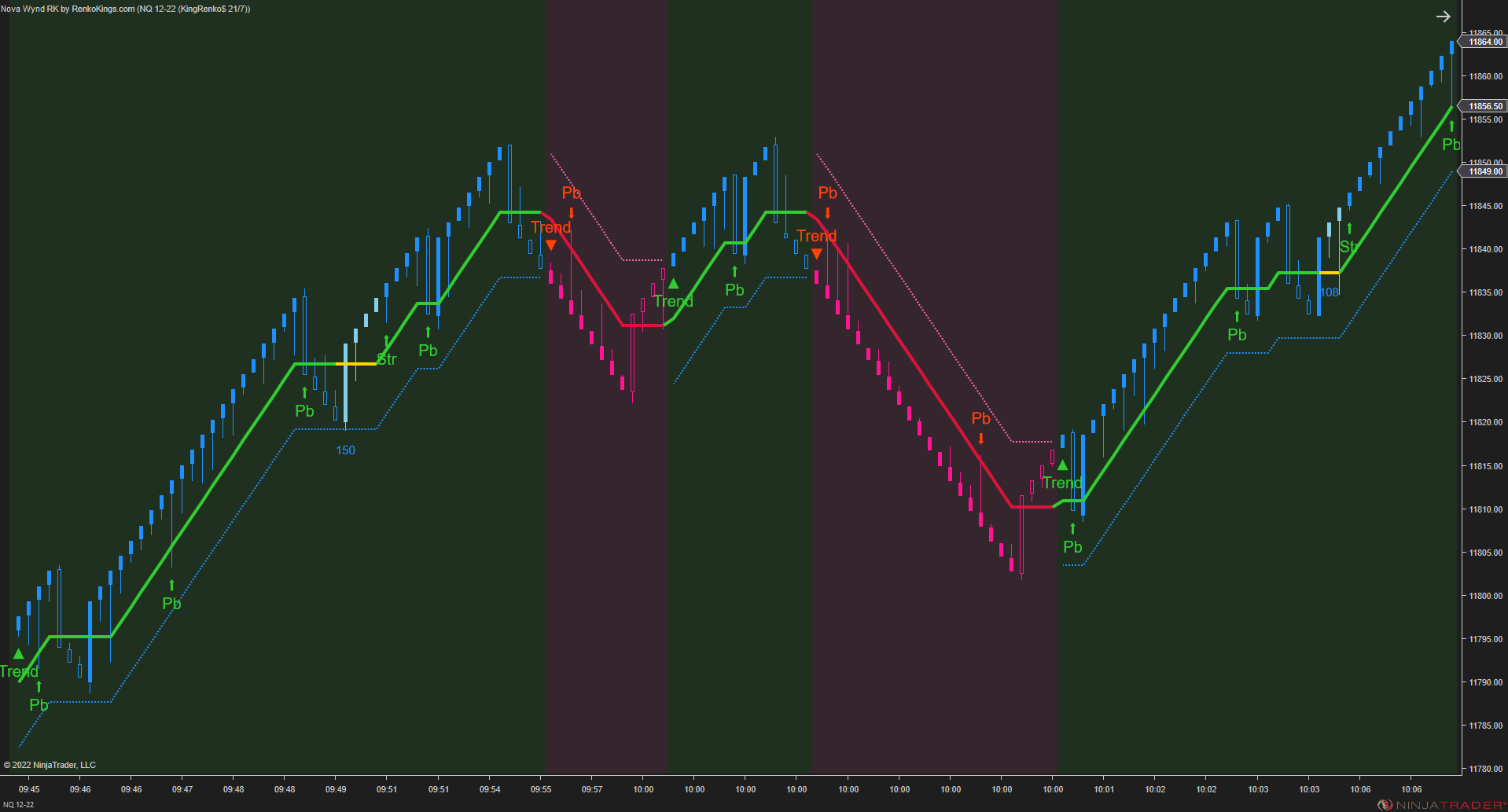This screenshot has width=1508, height=812.
Task: Select the green Trend up-triangle near 09:45
Action: (18, 652)
